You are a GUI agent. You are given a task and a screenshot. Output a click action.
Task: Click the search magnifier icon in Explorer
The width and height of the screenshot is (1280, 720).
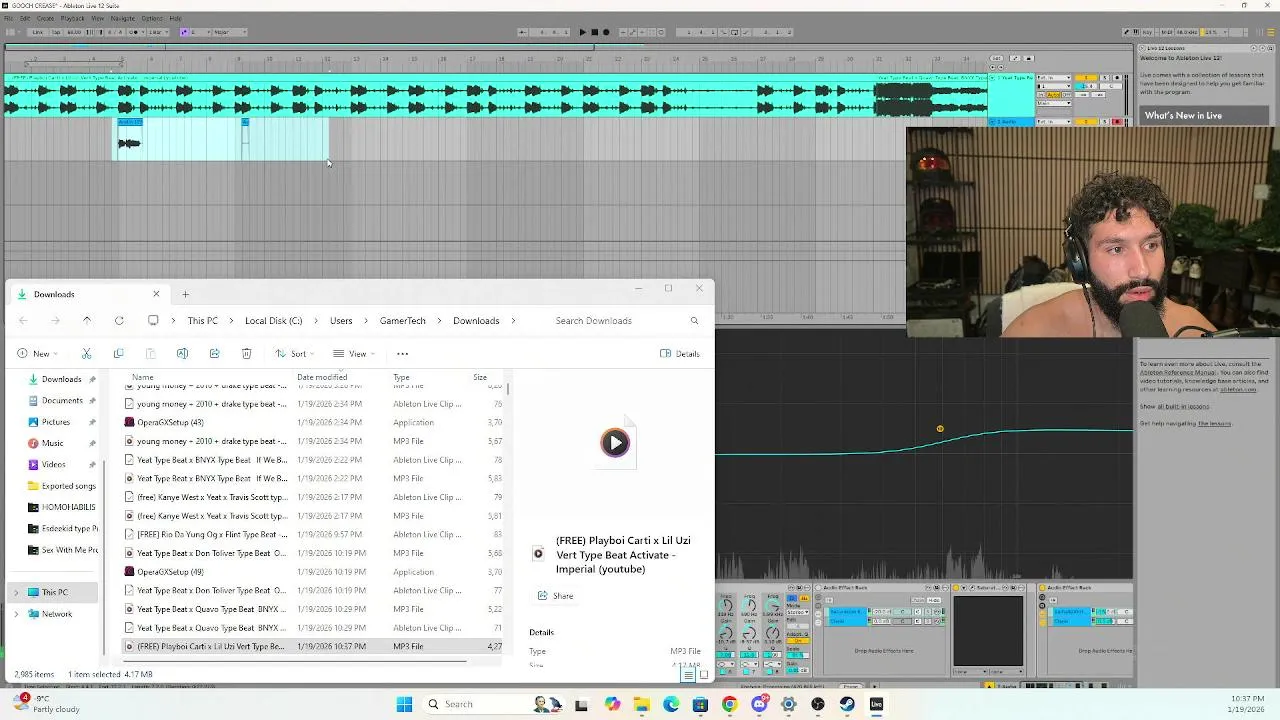pyautogui.click(x=694, y=321)
